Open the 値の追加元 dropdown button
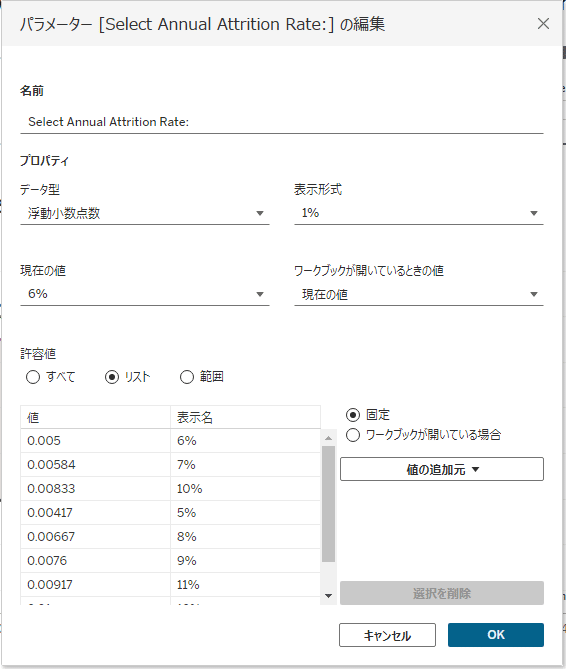The width and height of the screenshot is (566, 669). (442, 469)
